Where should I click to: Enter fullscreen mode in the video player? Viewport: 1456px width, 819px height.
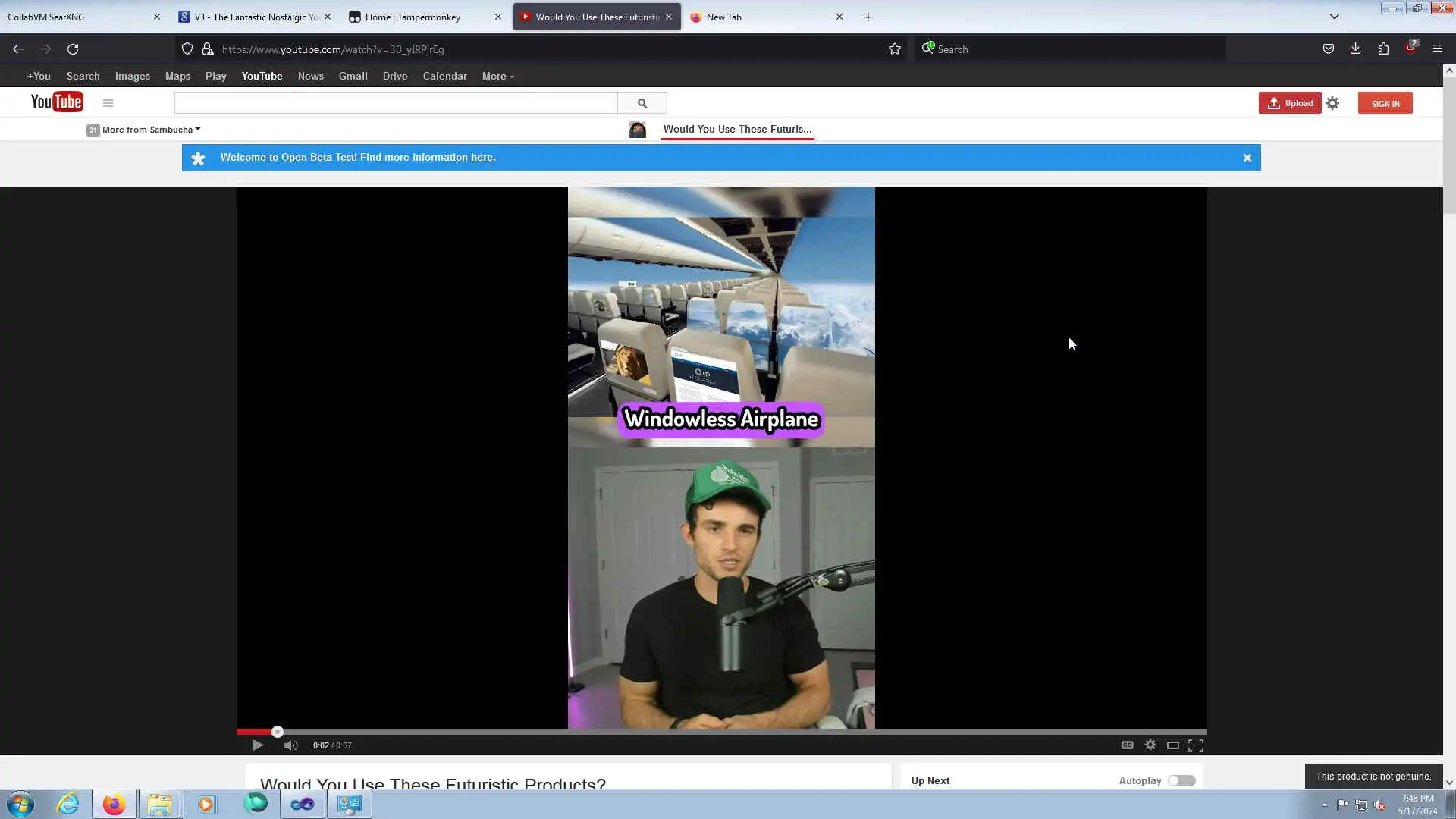[x=1196, y=745]
